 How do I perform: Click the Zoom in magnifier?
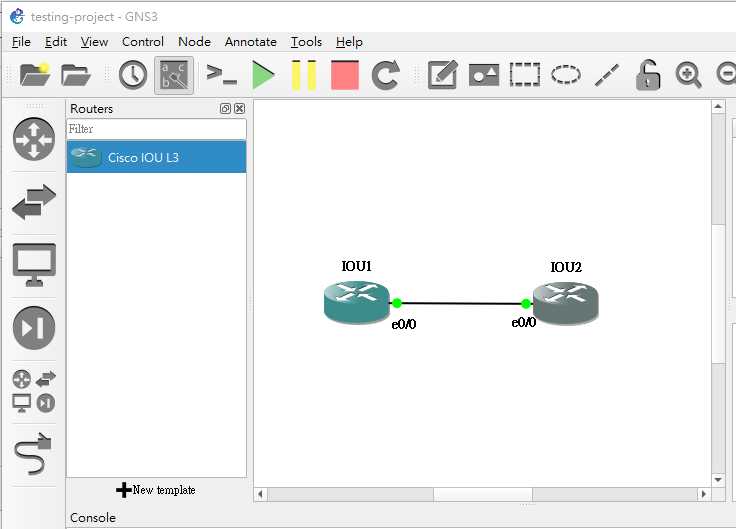[x=689, y=75]
